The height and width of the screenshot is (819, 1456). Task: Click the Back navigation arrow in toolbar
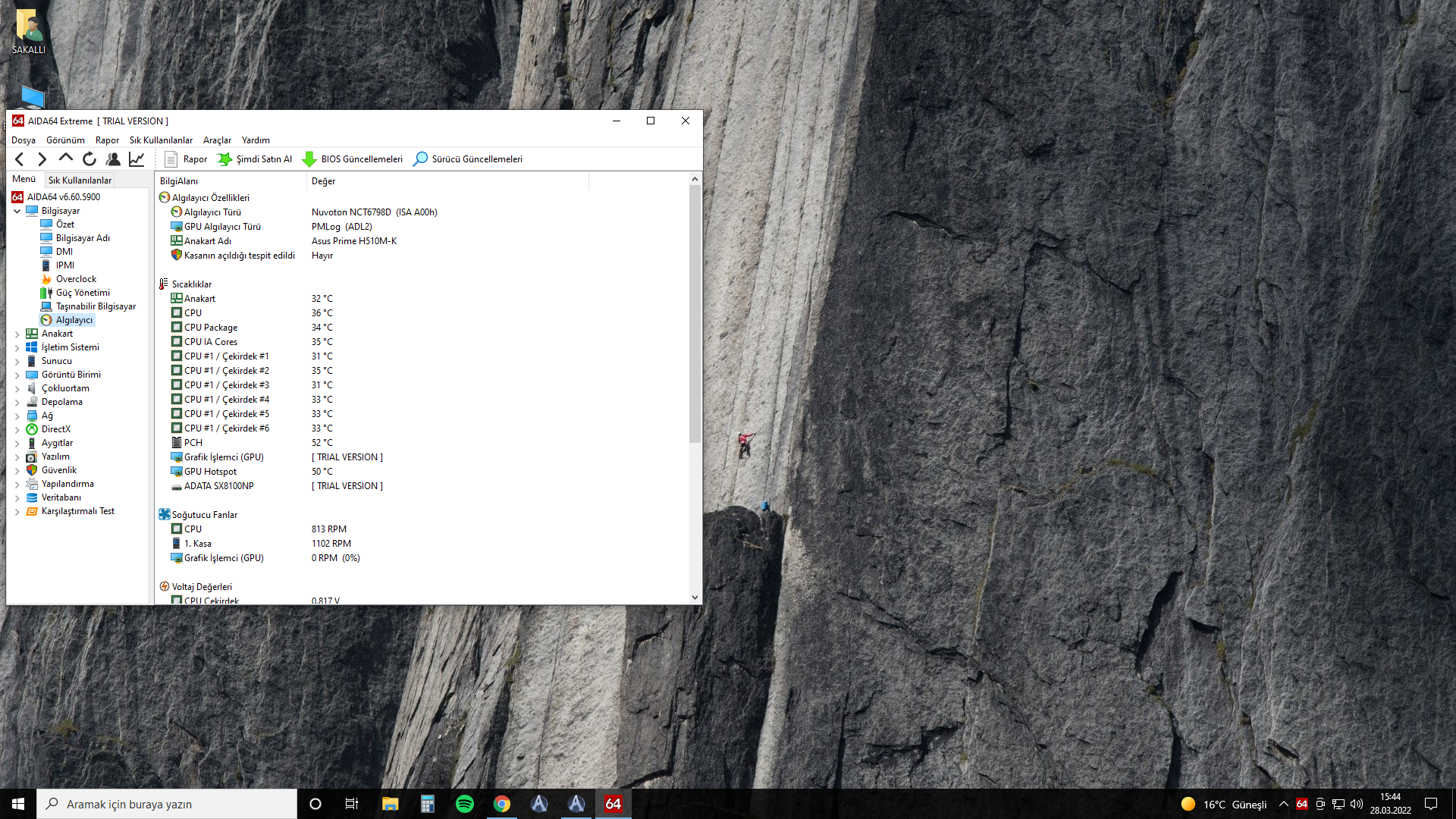pos(20,159)
